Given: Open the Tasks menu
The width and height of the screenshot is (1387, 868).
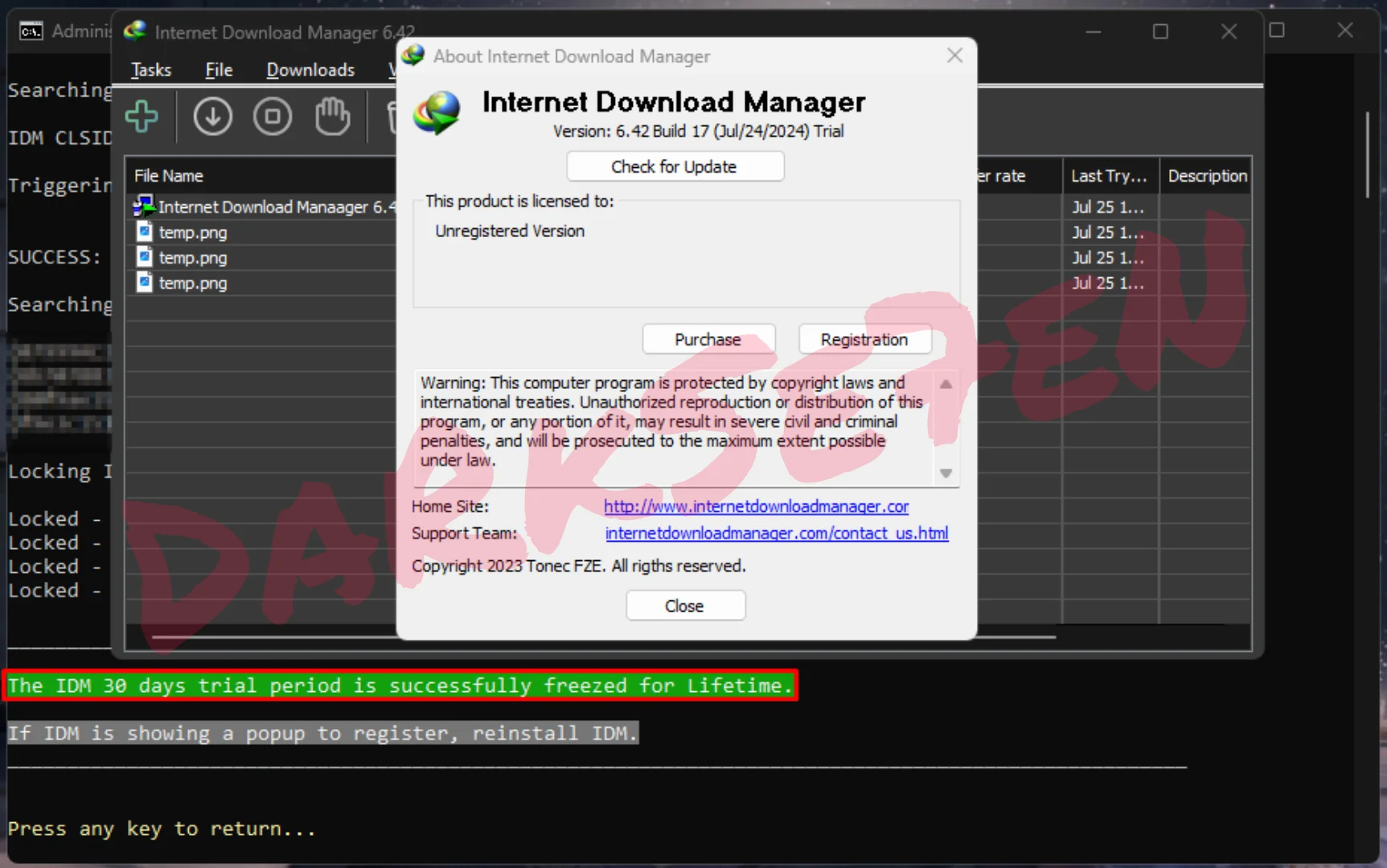Looking at the screenshot, I should (151, 70).
